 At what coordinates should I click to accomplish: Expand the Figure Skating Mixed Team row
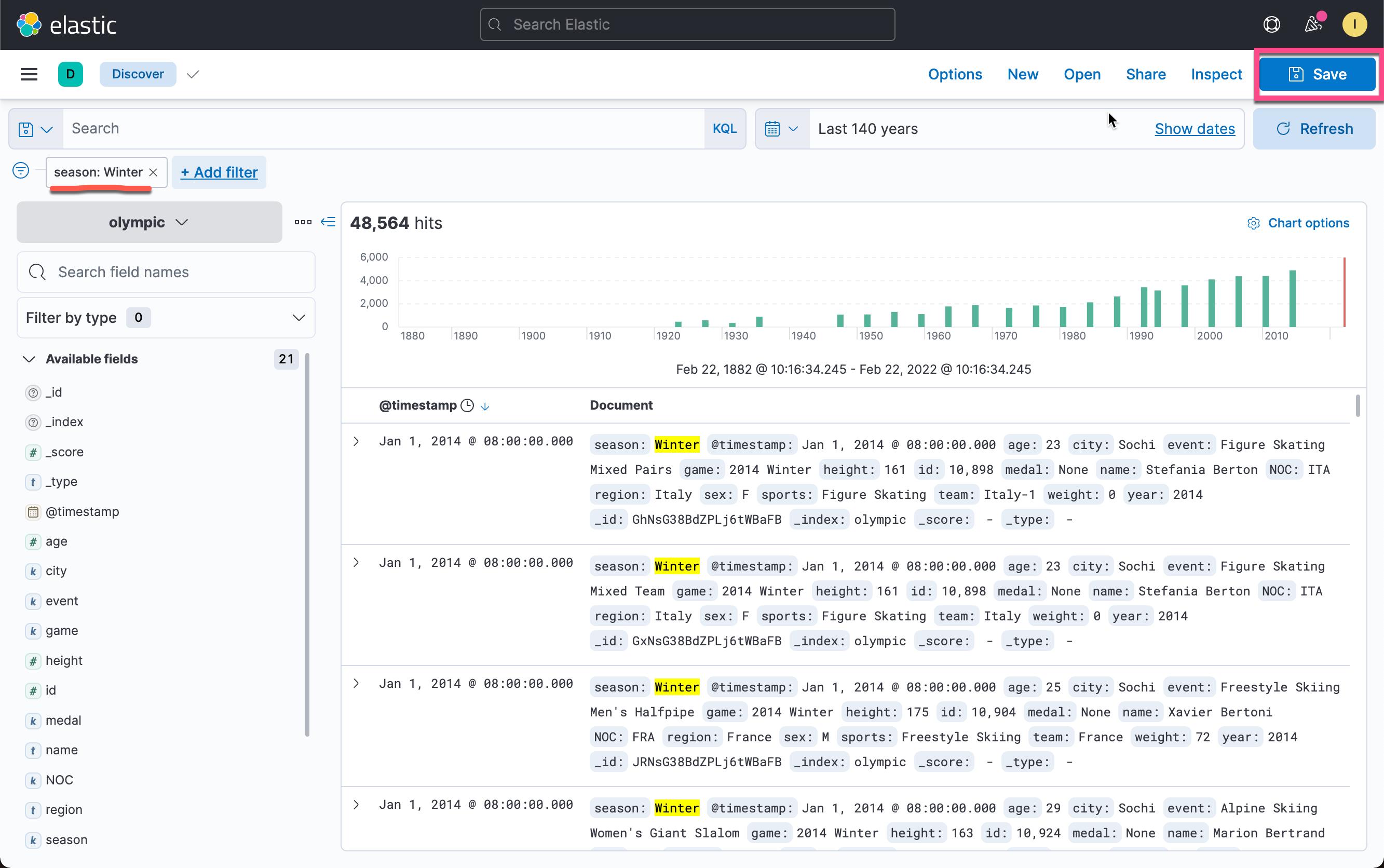coord(356,563)
